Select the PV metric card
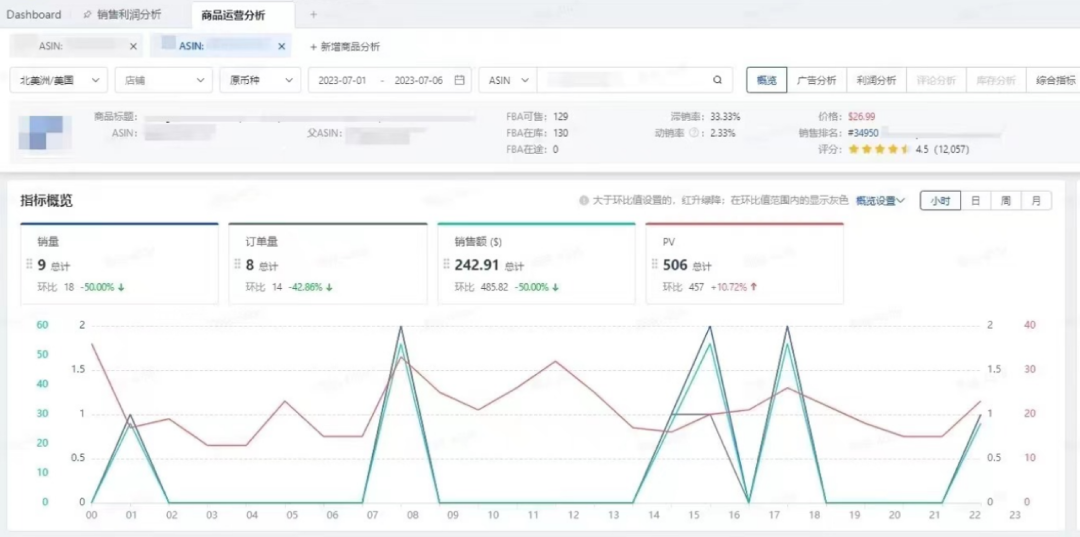1080x537 pixels. click(745, 264)
